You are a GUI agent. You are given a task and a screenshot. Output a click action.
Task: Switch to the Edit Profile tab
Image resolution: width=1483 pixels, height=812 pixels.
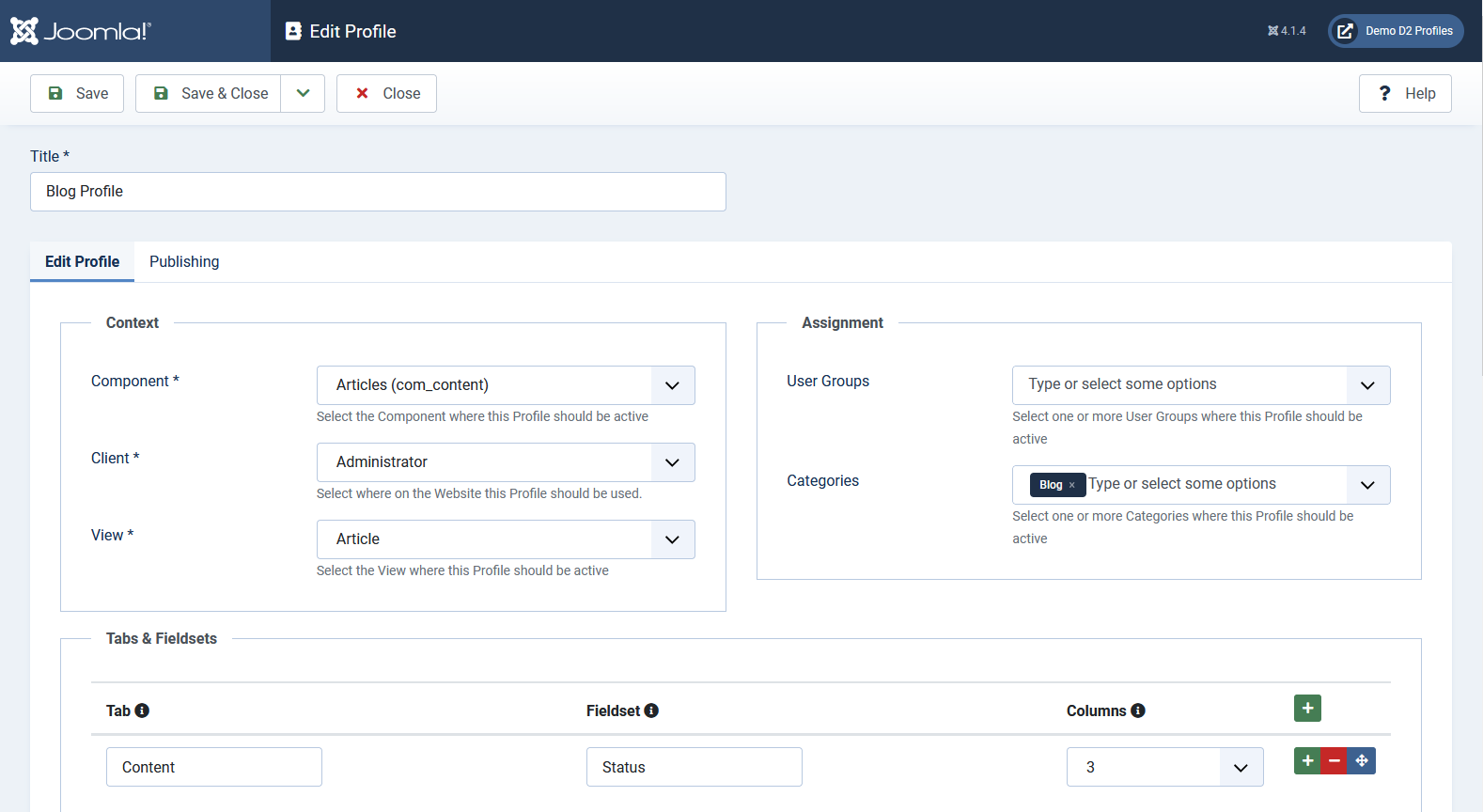coord(83,261)
